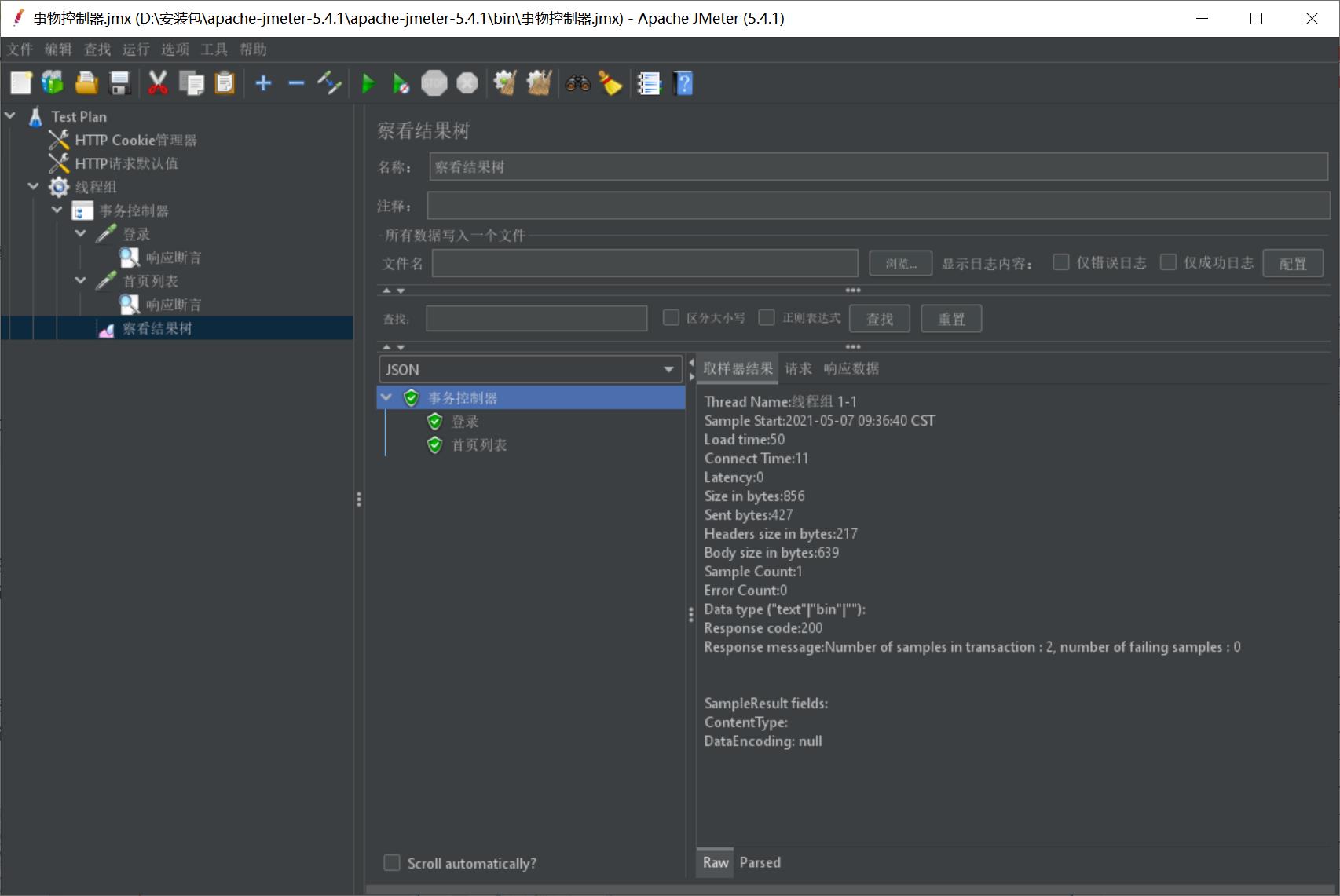Open the 文件 menu
This screenshot has width=1340, height=896.
[20, 49]
